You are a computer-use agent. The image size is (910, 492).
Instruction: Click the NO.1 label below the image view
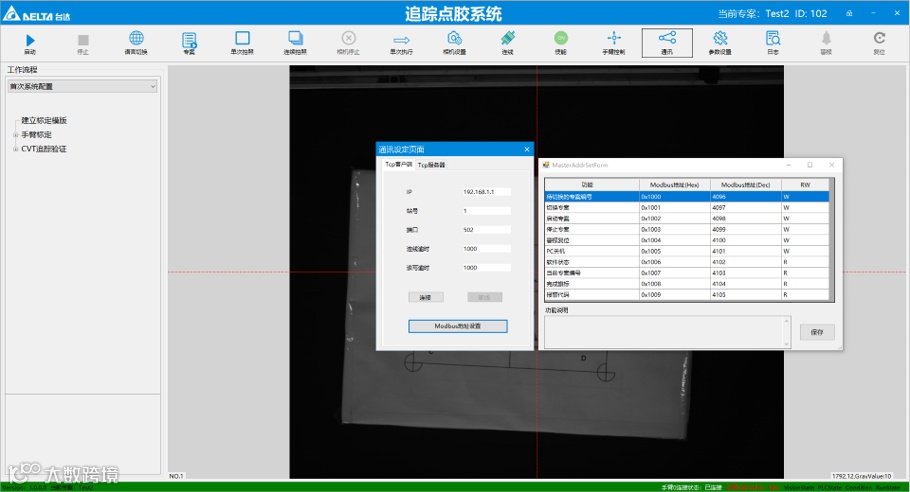point(176,476)
